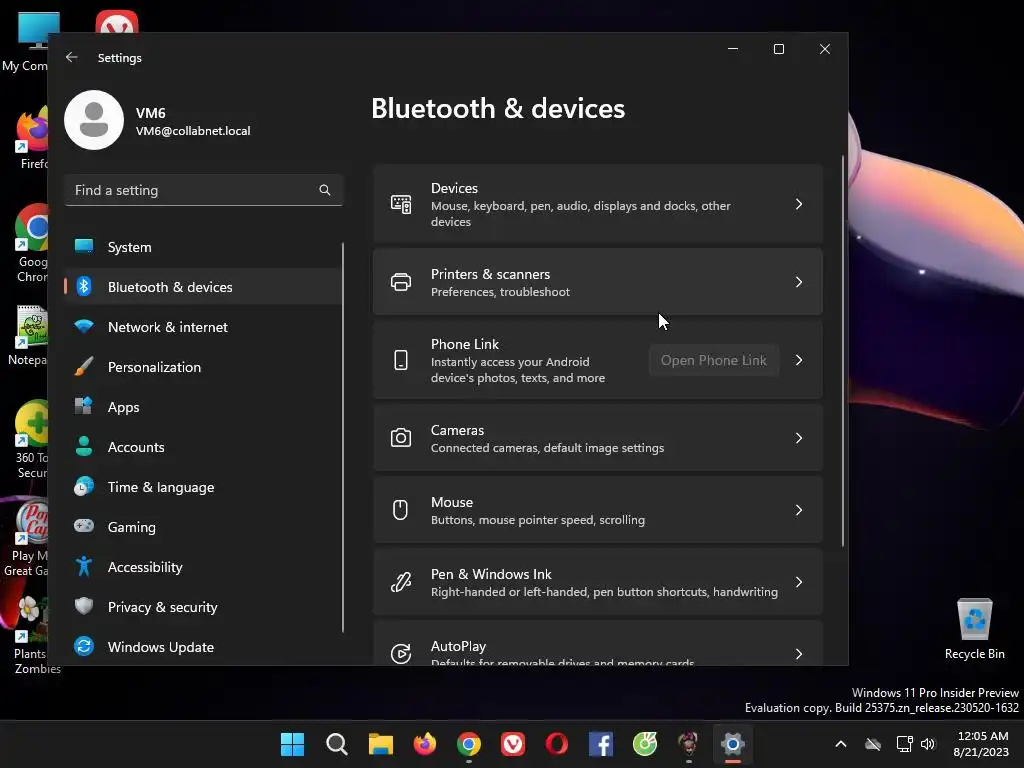
Task: Click the Time & language clock icon
Action: pyautogui.click(x=84, y=487)
